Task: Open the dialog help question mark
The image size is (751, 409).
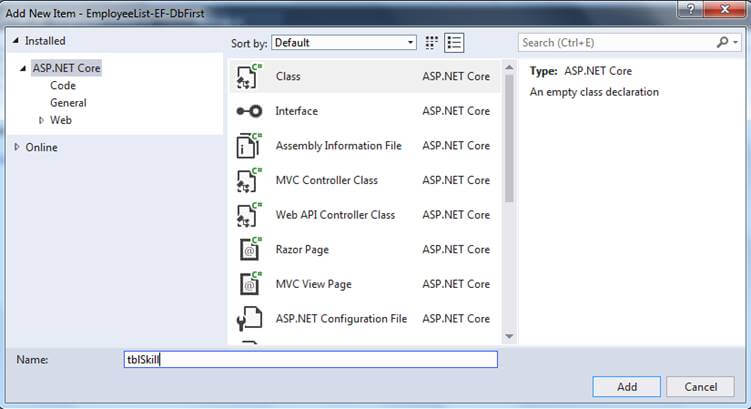Action: click(x=691, y=10)
